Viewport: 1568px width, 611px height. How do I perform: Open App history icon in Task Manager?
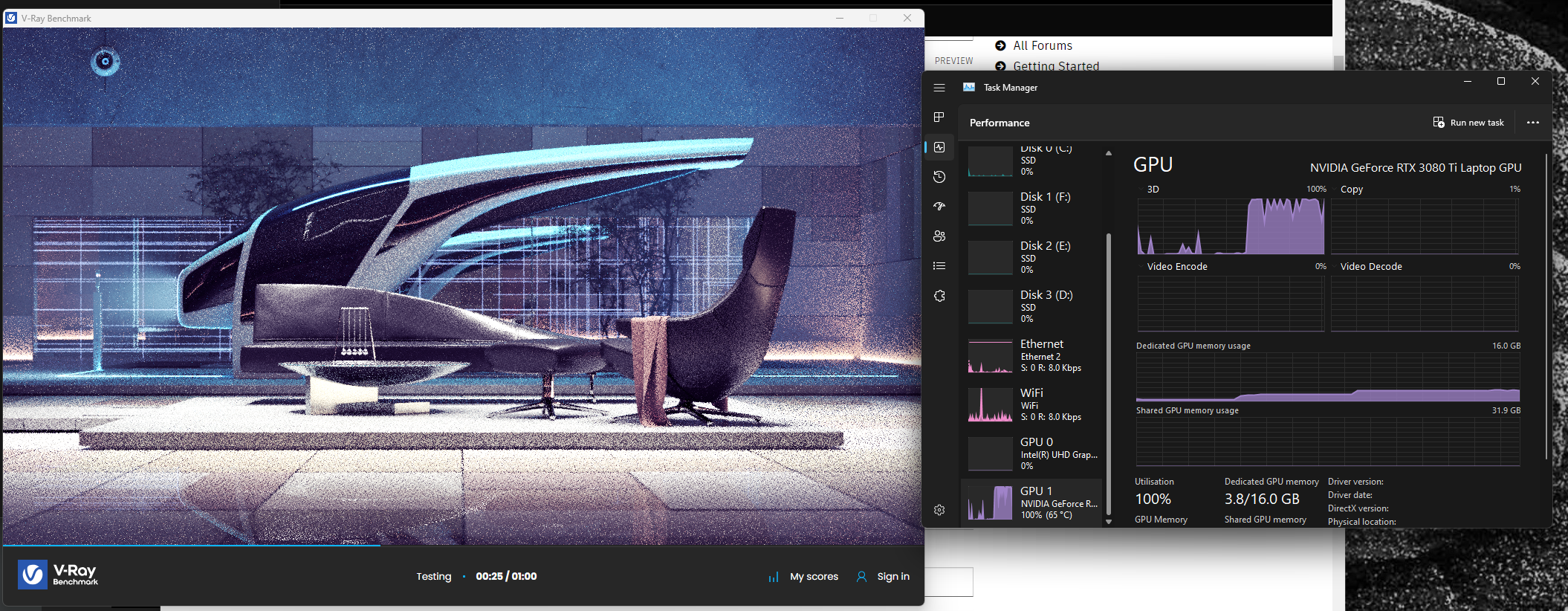tap(939, 177)
